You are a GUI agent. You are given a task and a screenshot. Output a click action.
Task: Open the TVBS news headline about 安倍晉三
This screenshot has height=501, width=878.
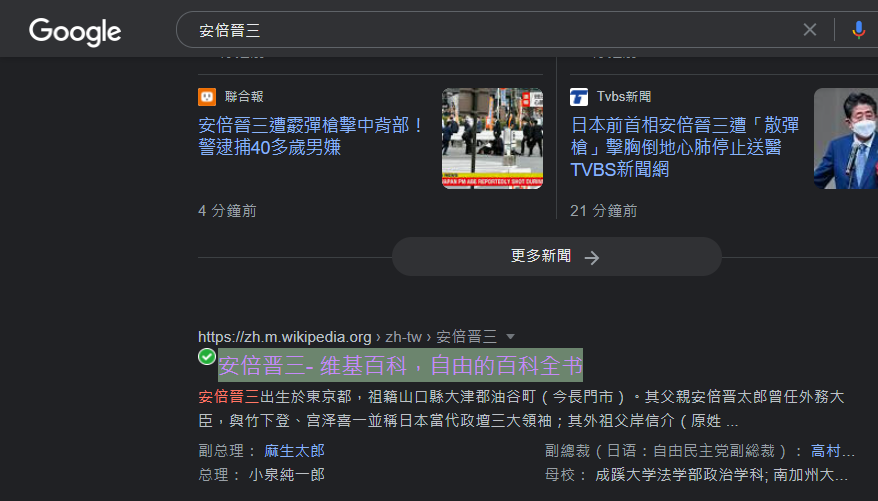(x=684, y=147)
